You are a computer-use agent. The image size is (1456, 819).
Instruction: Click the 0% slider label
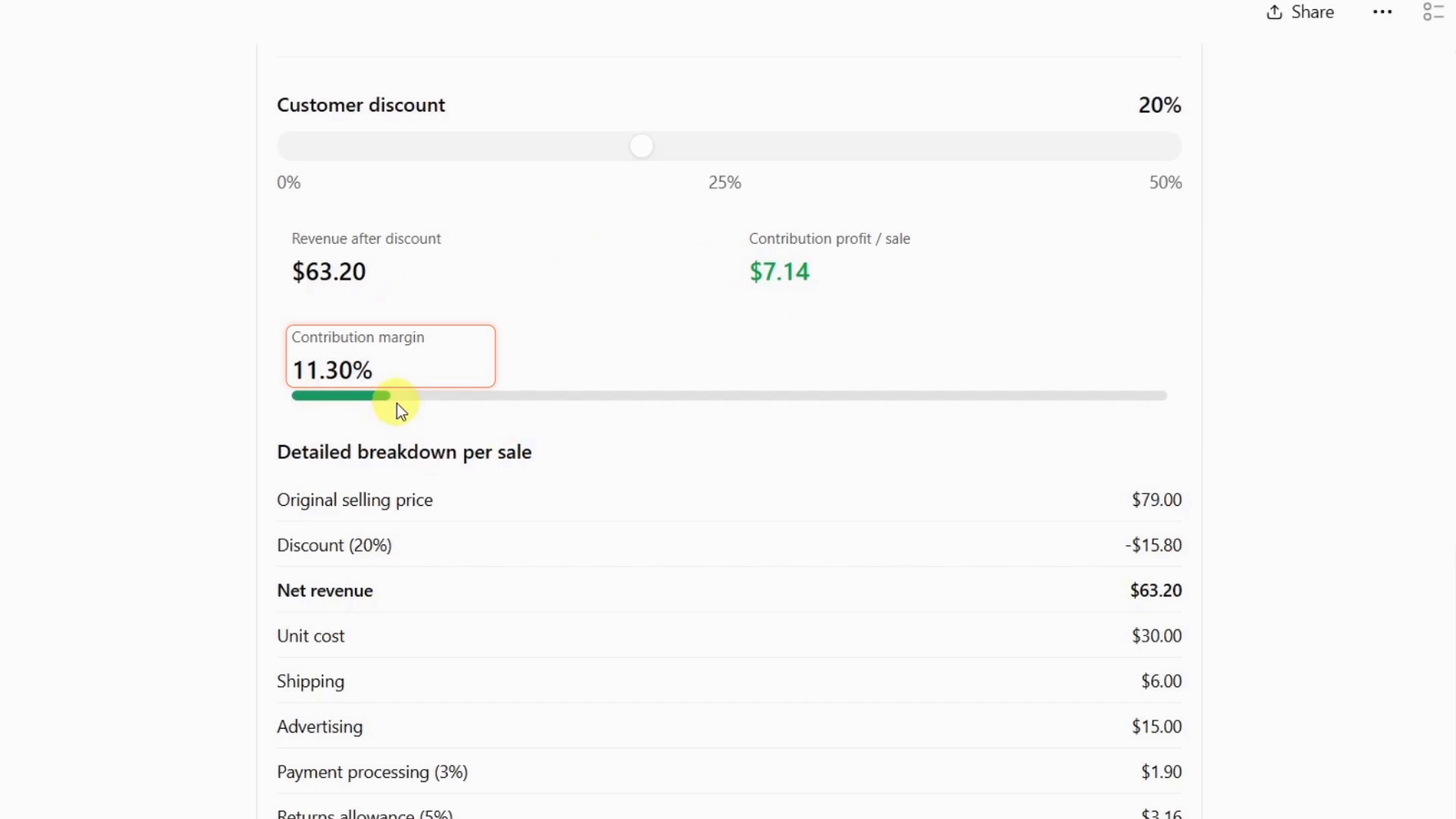[x=288, y=183]
